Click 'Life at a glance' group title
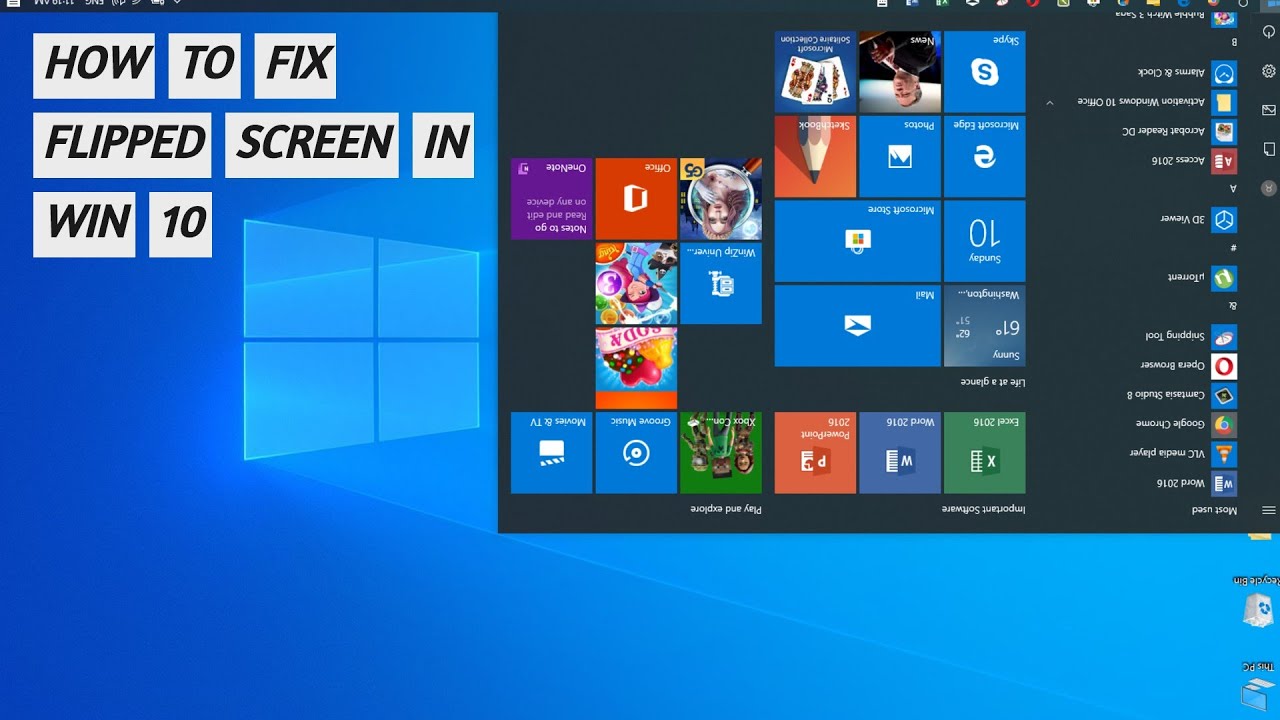This screenshot has height=720, width=1280. coord(993,382)
